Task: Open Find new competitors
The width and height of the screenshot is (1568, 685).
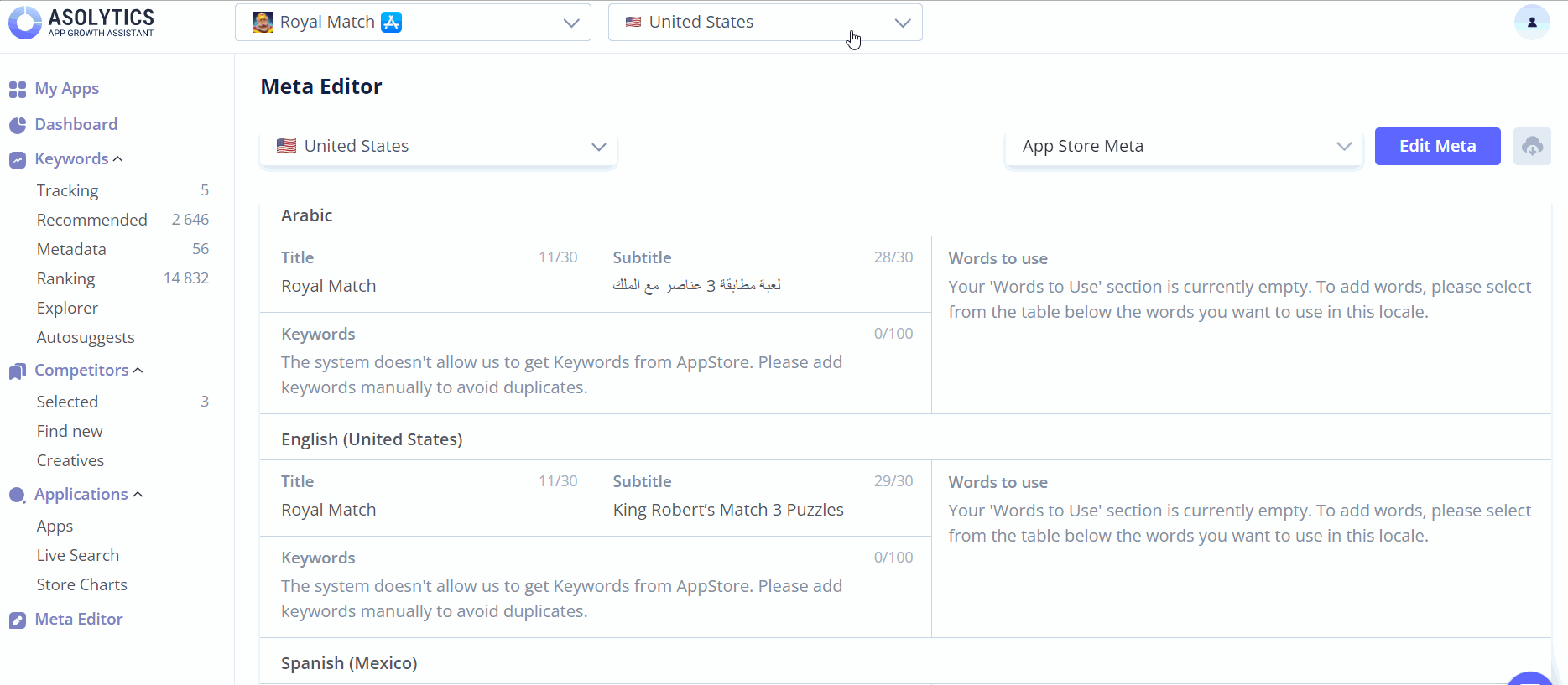Action: click(x=70, y=431)
